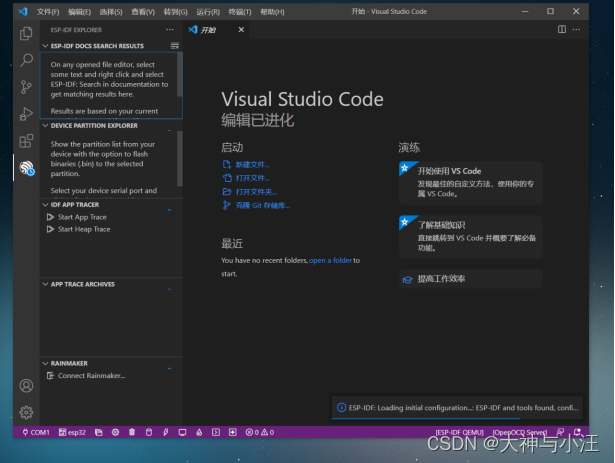The width and height of the screenshot is (615, 463).
Task: Click OpenOCD Server status bar item
Action: [x=520, y=432]
